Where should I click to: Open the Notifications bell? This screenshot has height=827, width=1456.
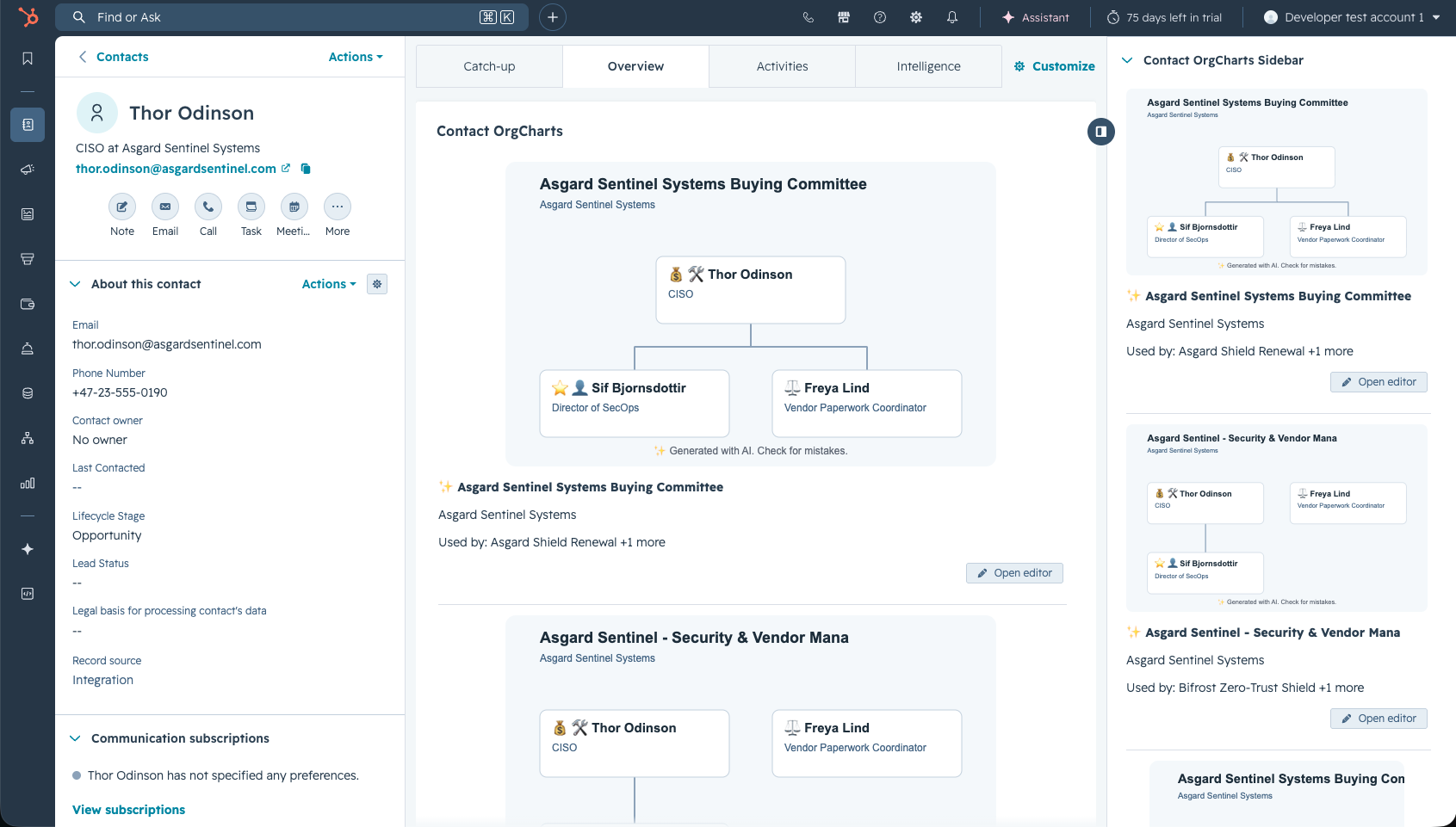(952, 17)
